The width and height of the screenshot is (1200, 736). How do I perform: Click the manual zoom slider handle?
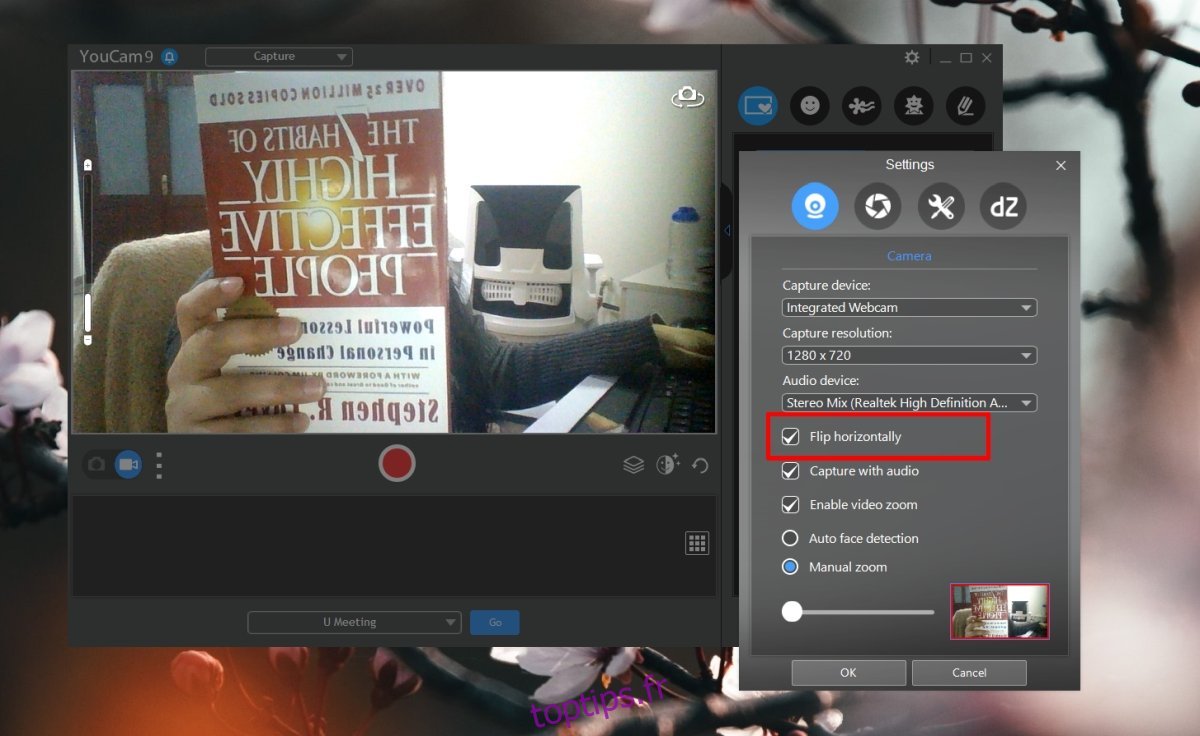(x=792, y=611)
